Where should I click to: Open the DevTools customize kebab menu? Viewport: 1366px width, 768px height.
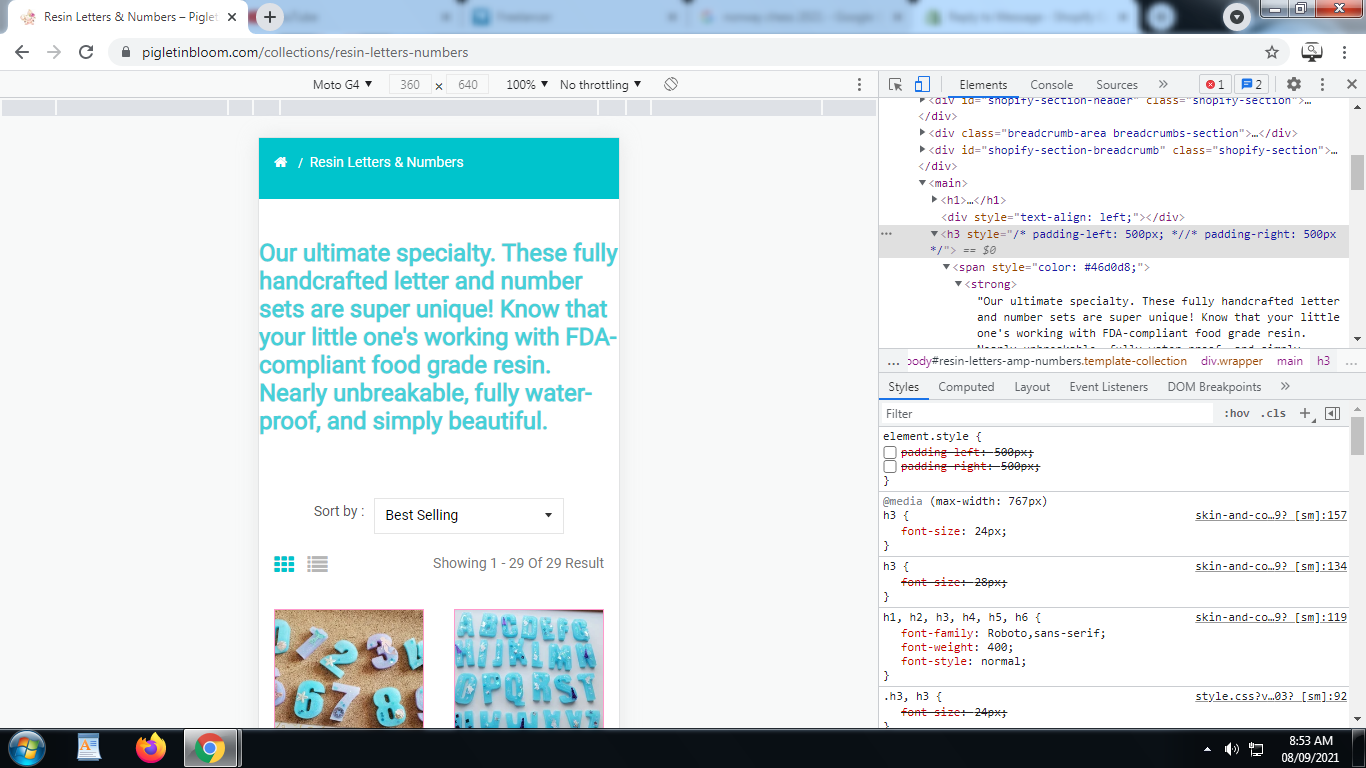click(x=1322, y=85)
